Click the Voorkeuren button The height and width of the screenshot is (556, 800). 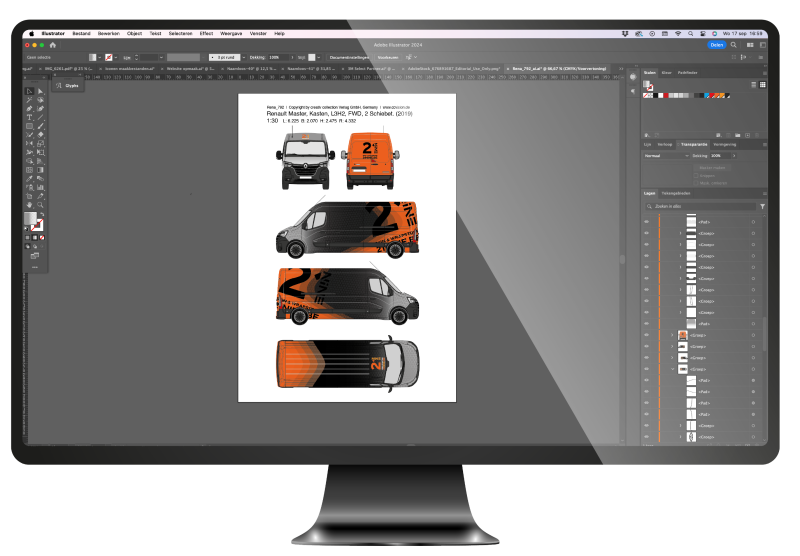[388, 58]
